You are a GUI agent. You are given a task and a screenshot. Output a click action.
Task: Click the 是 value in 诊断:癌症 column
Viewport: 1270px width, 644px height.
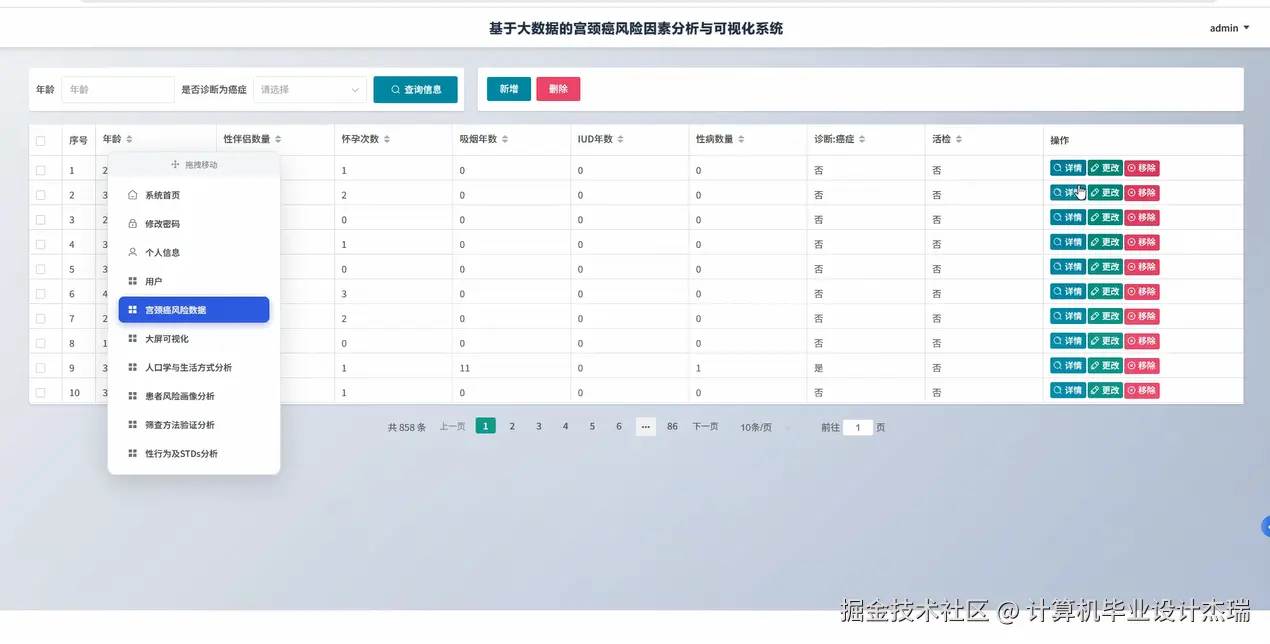click(818, 368)
